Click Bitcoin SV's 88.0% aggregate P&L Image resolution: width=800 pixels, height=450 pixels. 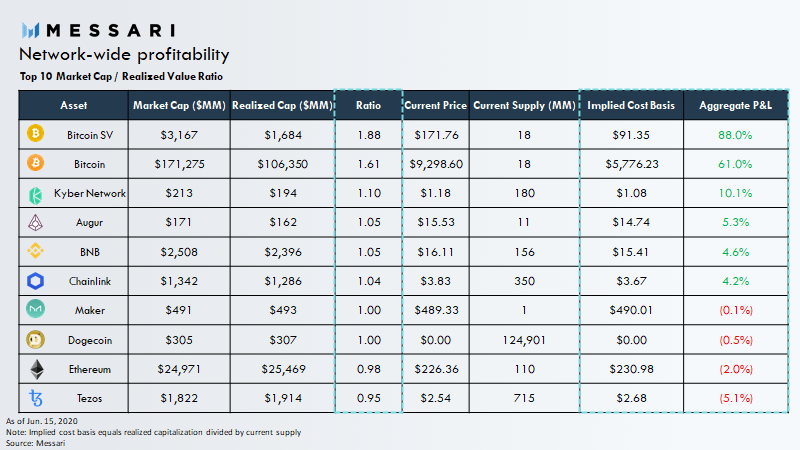click(736, 134)
